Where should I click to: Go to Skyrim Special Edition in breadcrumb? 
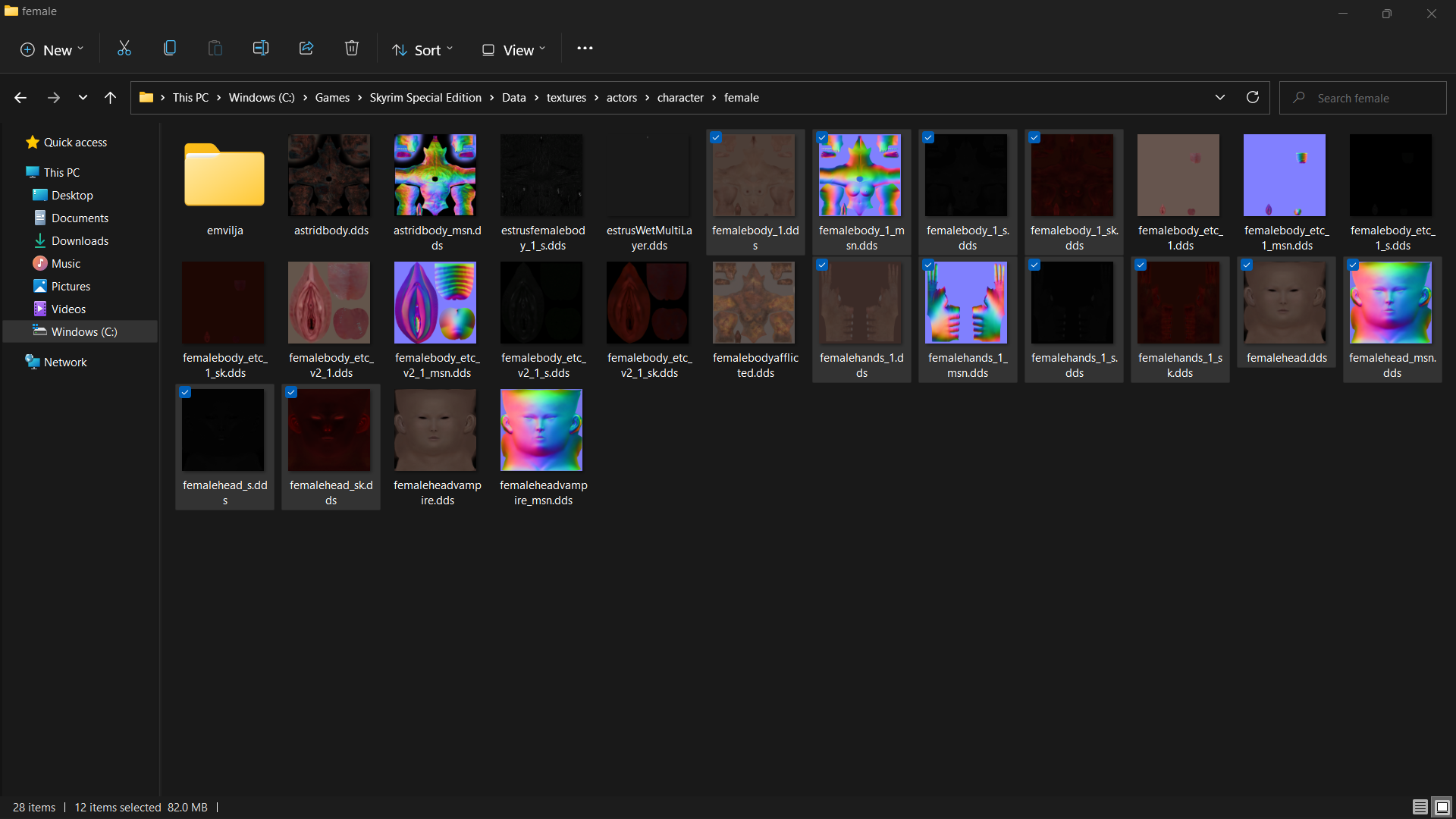tap(425, 98)
